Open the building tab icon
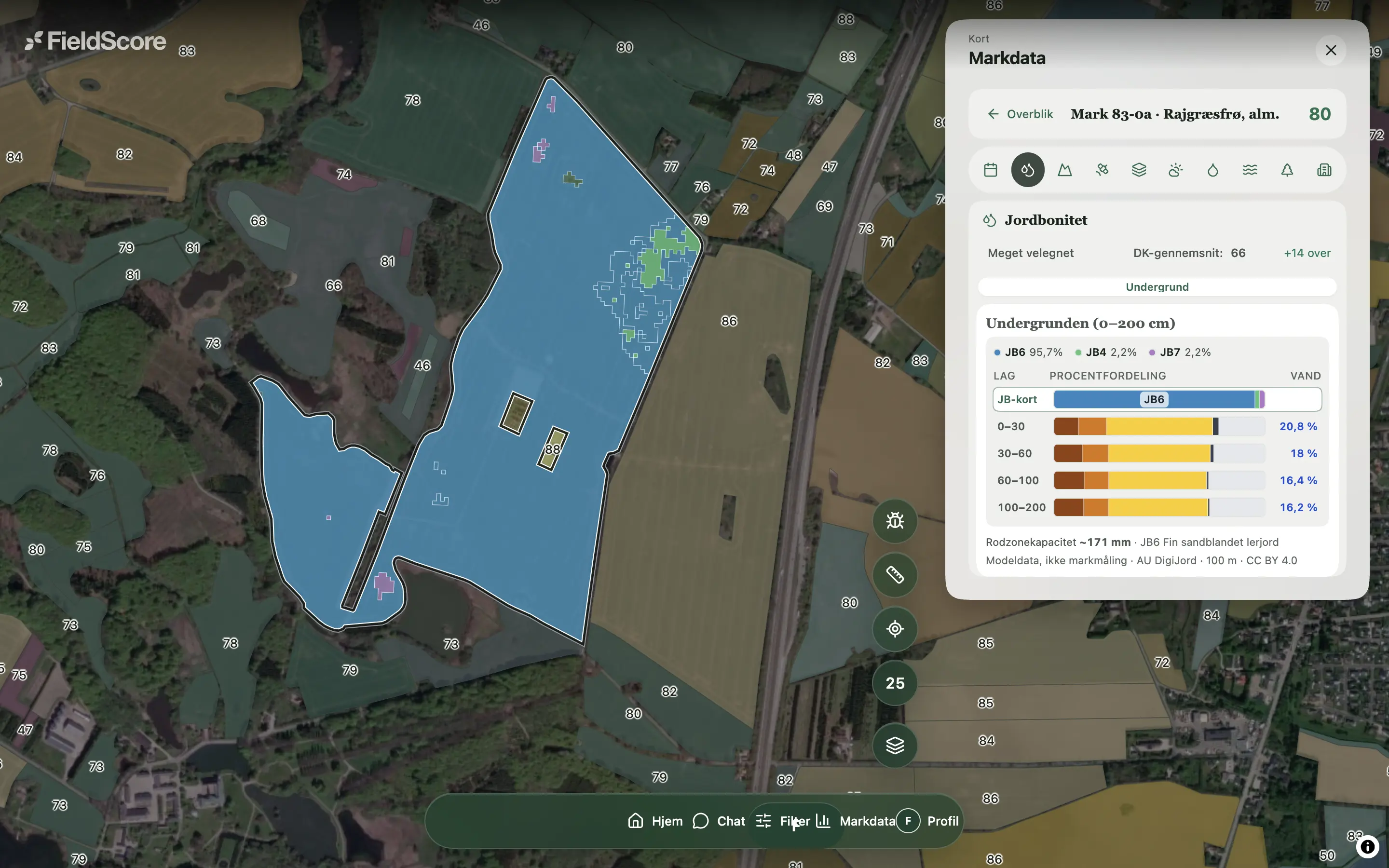The image size is (1389, 868). pyautogui.click(x=1324, y=170)
